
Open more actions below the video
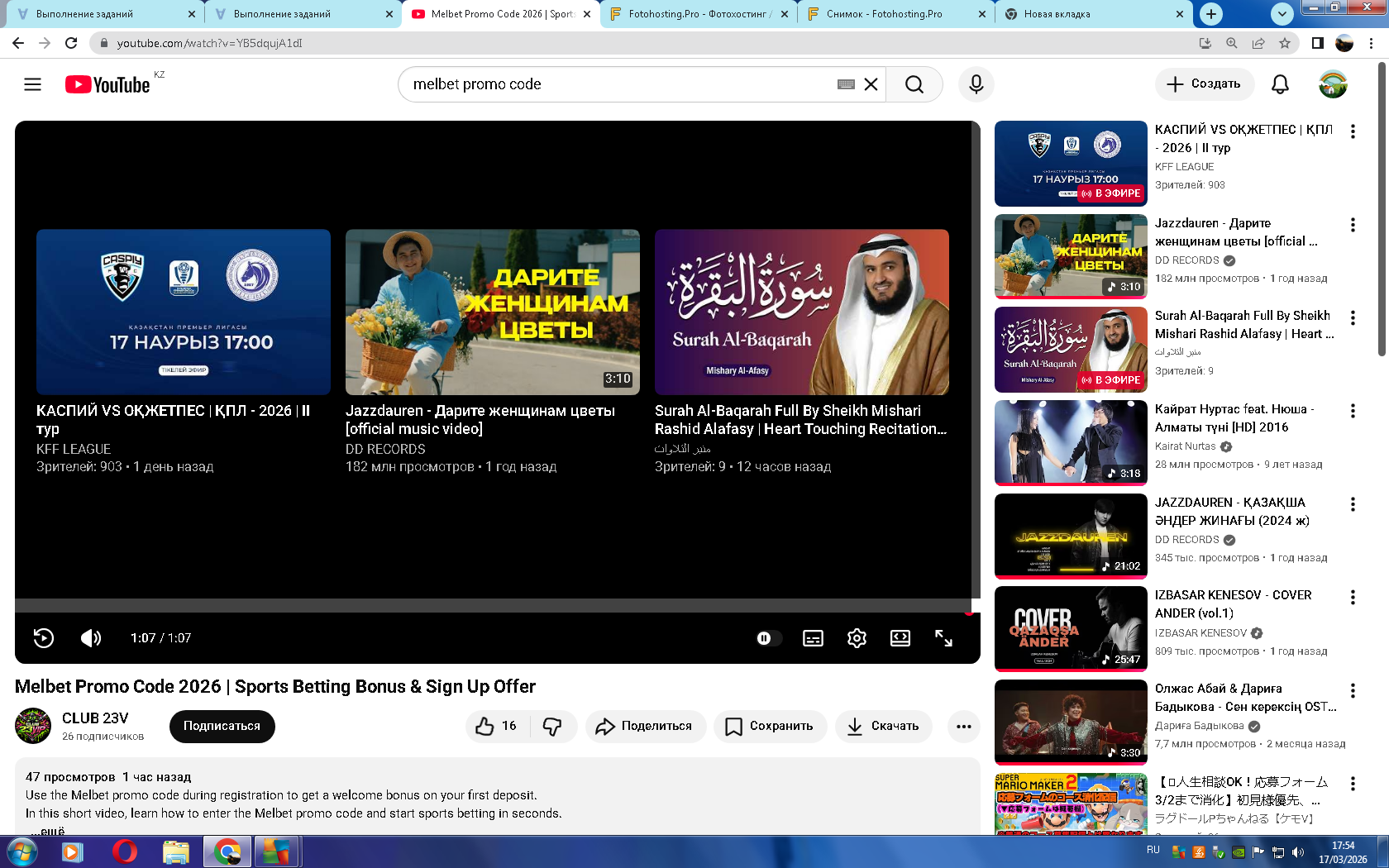[x=964, y=726]
